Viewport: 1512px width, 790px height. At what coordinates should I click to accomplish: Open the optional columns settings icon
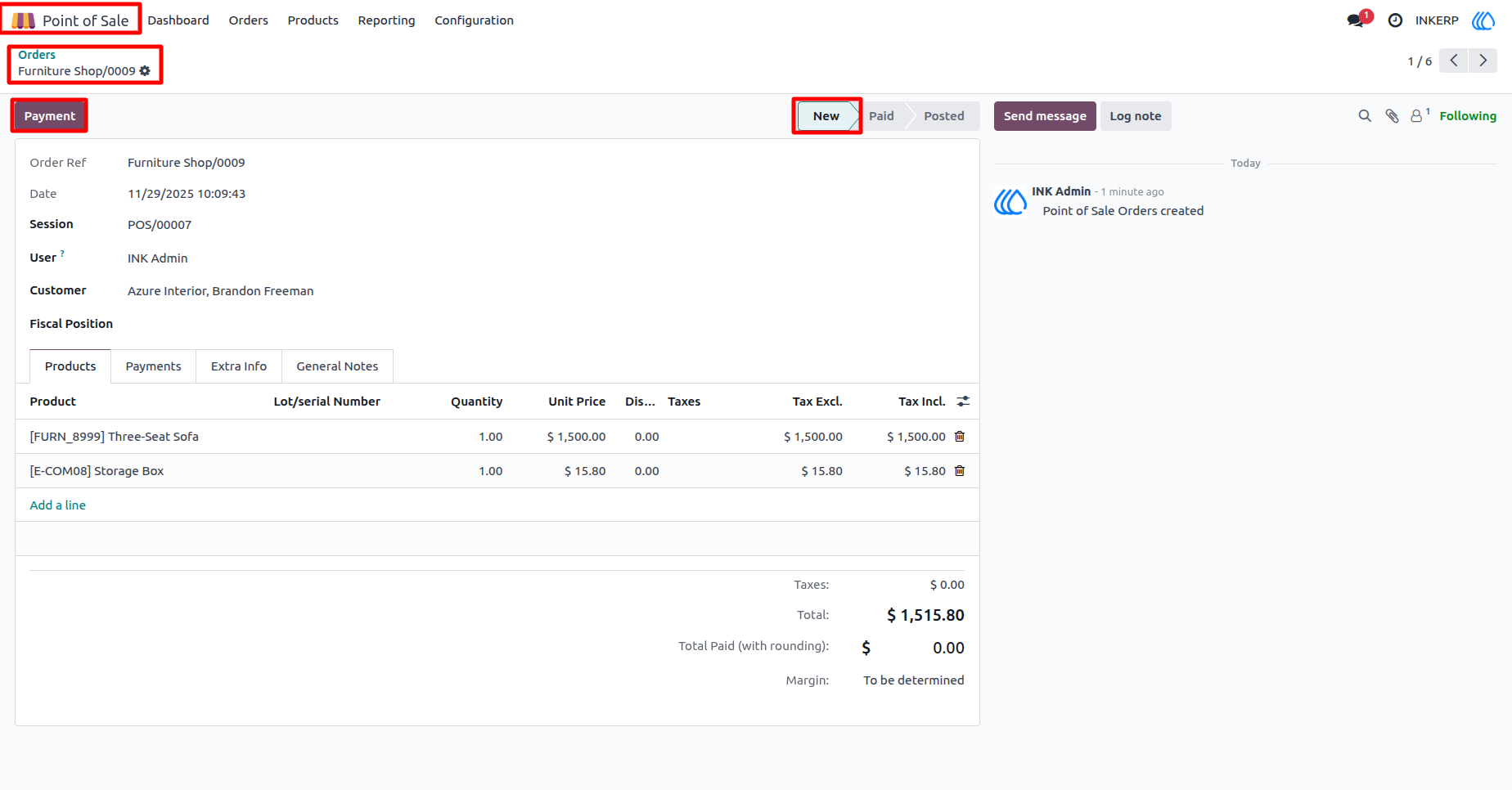963,402
